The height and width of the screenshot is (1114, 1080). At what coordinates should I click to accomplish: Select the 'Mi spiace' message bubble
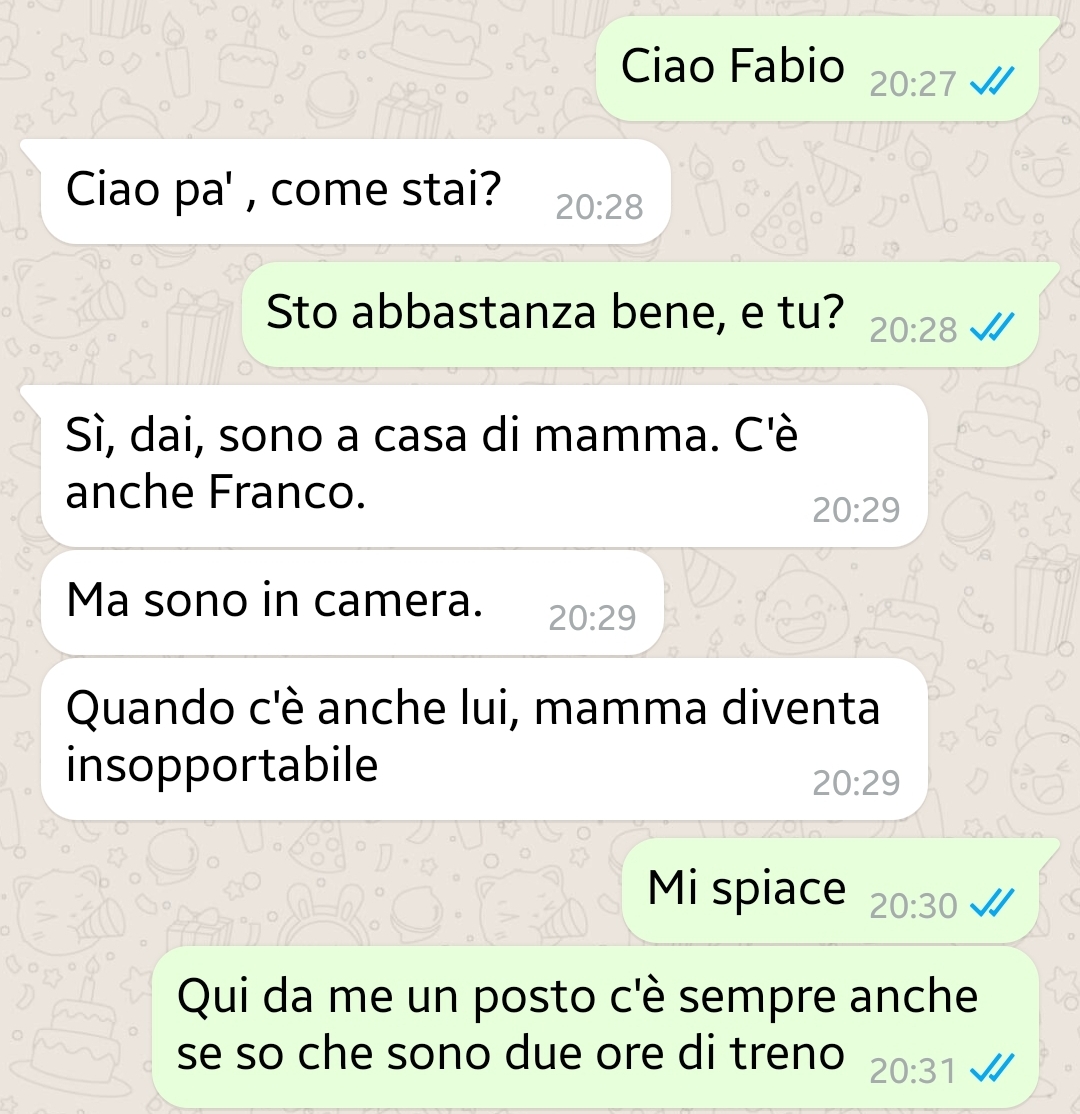tap(830, 891)
